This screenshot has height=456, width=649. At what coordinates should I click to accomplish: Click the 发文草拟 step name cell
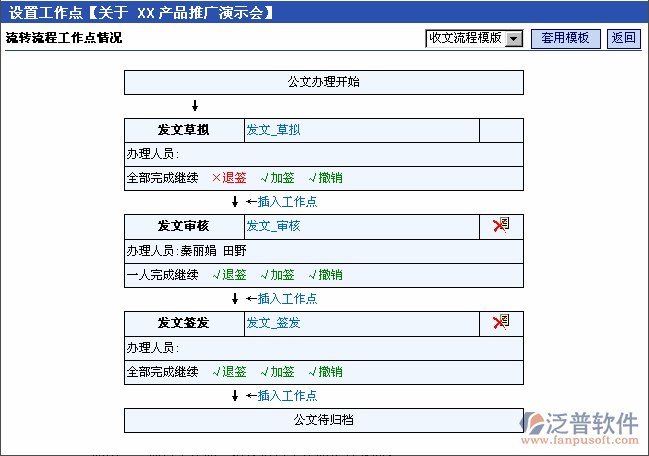pos(184,130)
